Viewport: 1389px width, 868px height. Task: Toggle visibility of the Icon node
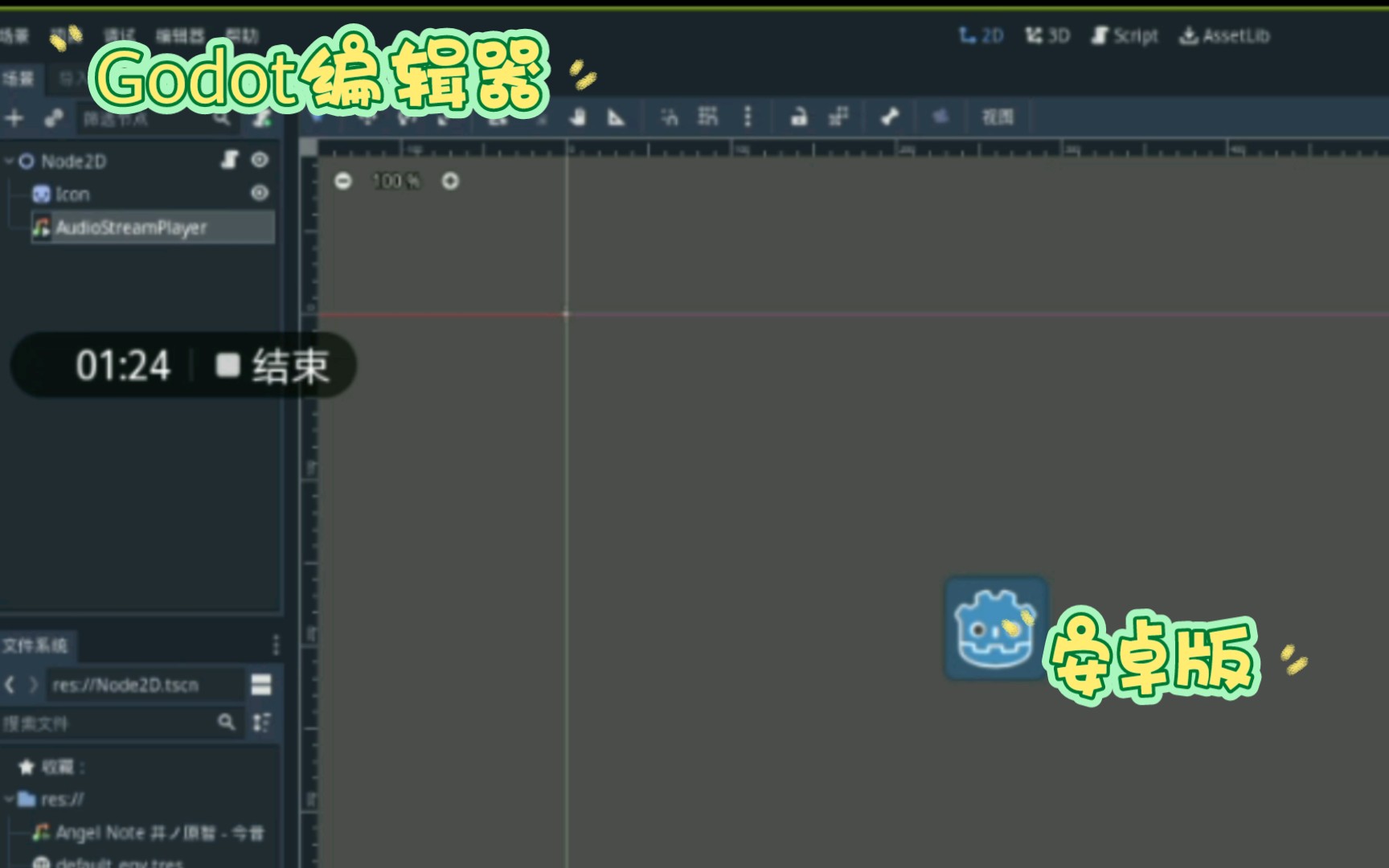pyautogui.click(x=260, y=193)
